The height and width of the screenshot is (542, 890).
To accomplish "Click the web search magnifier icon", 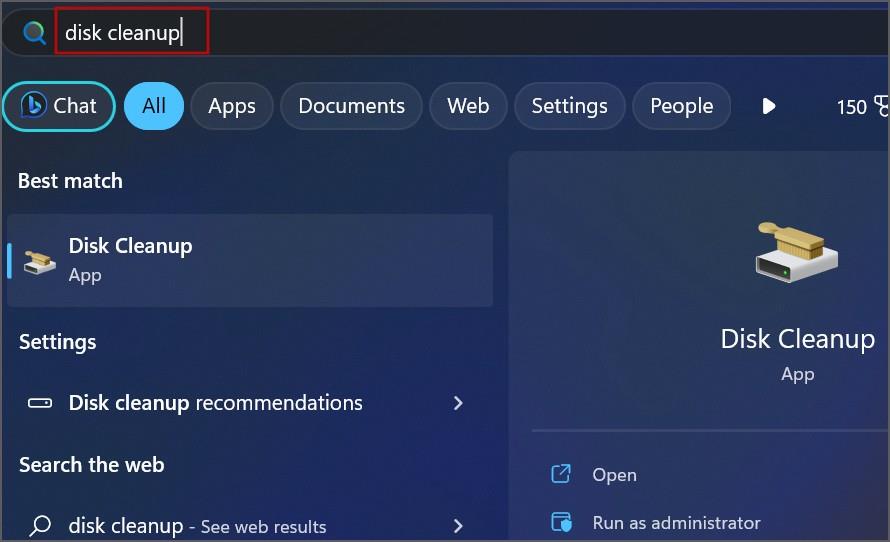I will point(40,526).
